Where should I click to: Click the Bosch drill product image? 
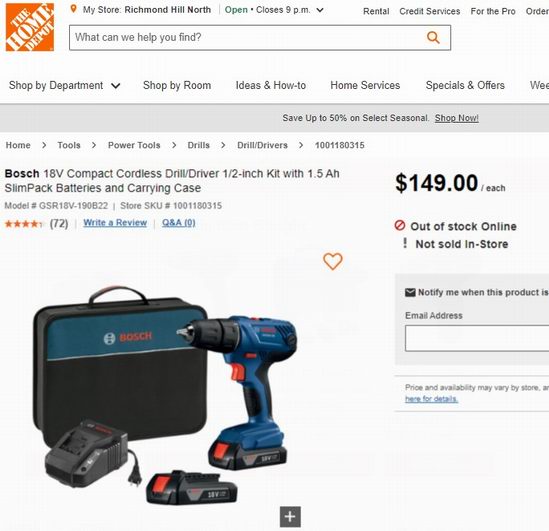tap(166, 396)
